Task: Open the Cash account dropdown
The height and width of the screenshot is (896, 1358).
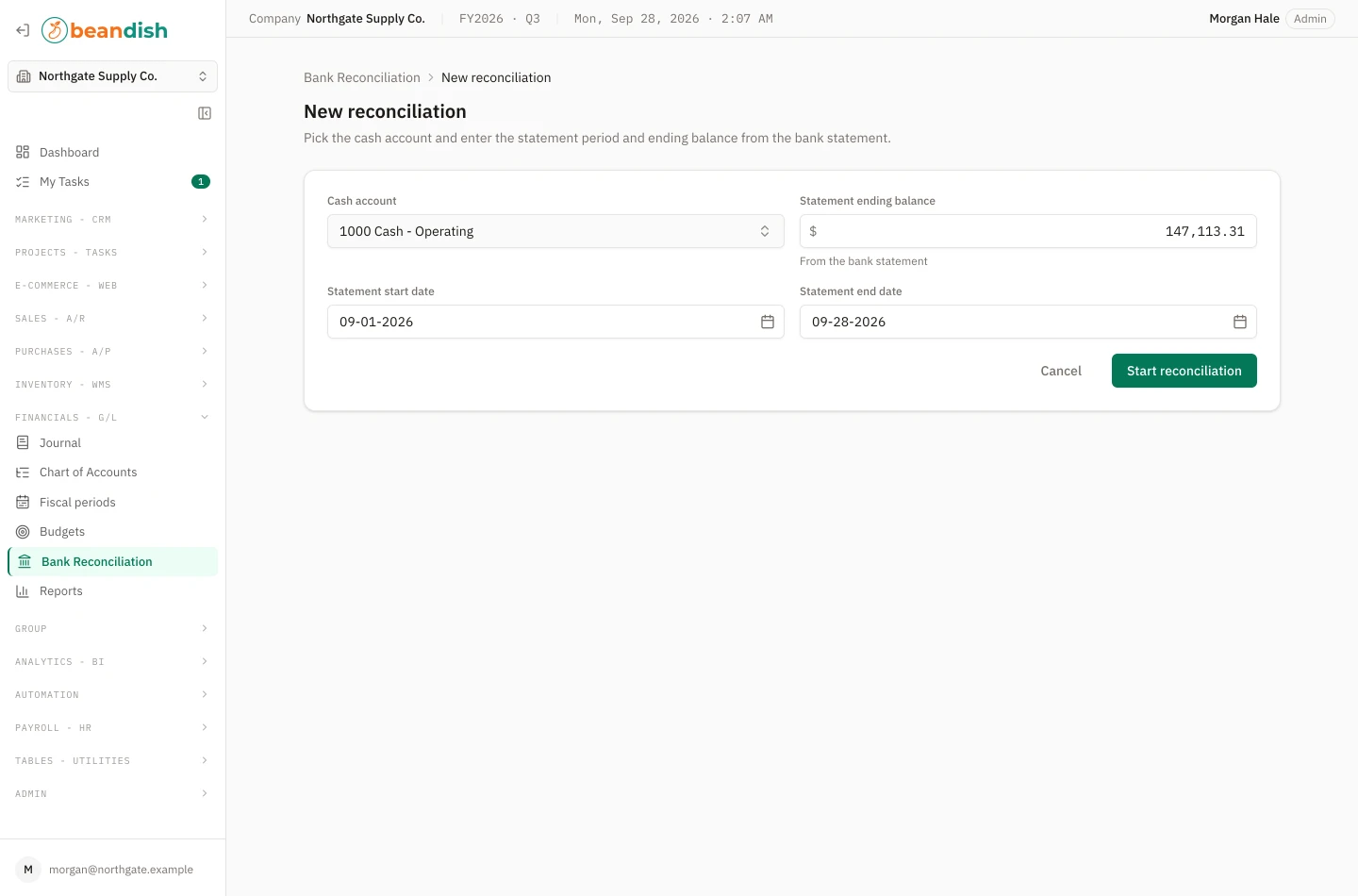Action: tap(555, 231)
